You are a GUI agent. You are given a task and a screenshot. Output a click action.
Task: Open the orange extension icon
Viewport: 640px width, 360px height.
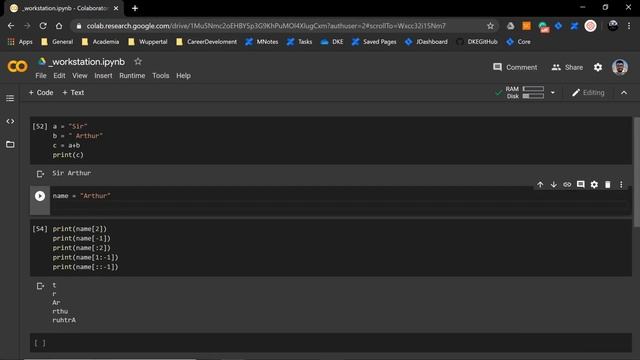click(x=527, y=26)
